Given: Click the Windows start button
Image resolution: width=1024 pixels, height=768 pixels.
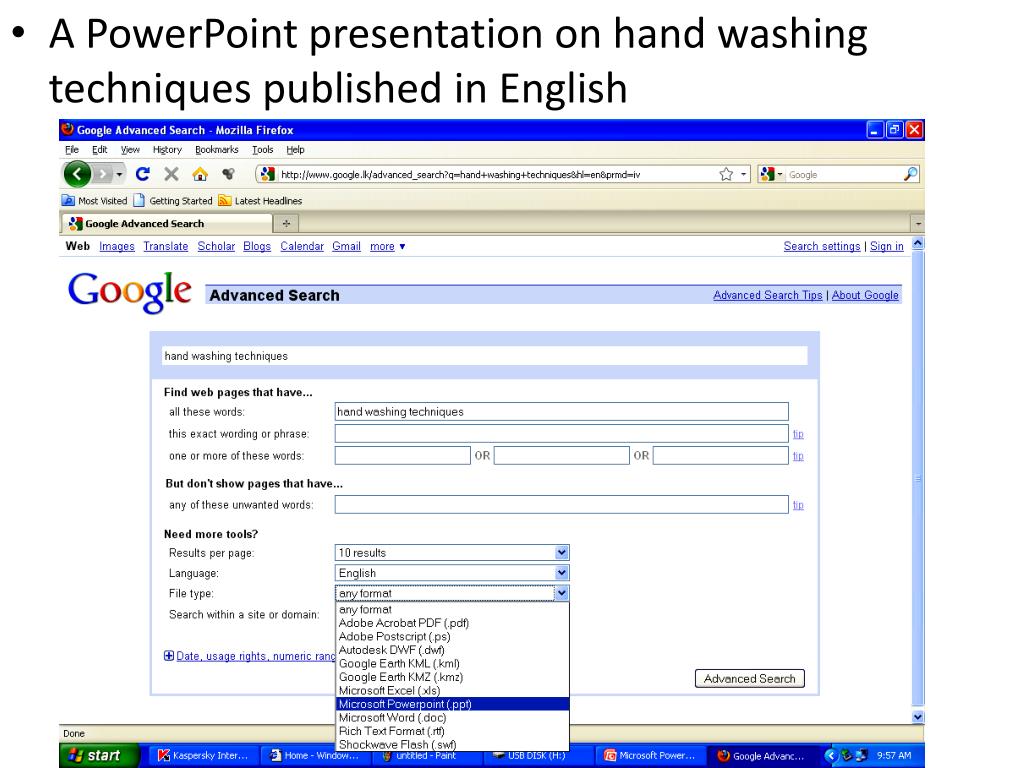Looking at the screenshot, I should tap(99, 756).
